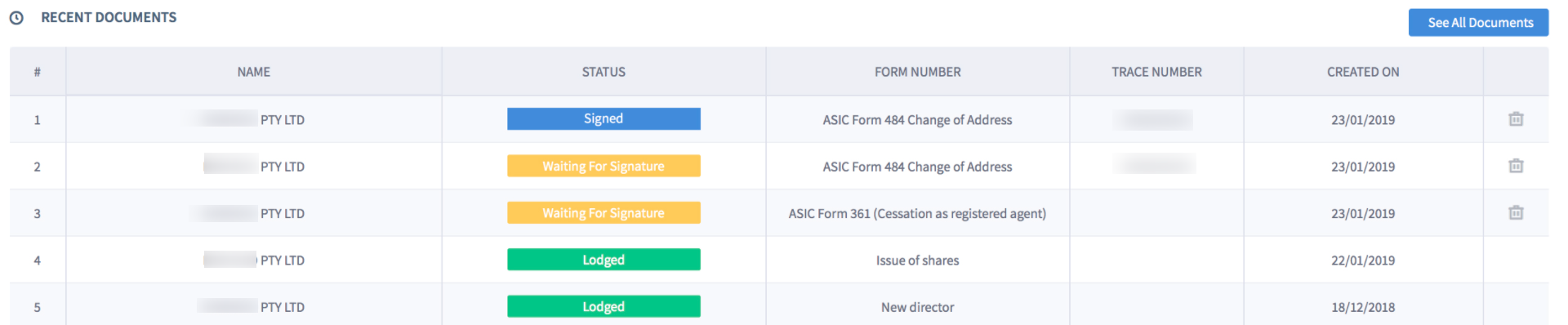Click the clock icon beside Recent Documents
This screenshot has width=1568, height=325.
[x=16, y=18]
